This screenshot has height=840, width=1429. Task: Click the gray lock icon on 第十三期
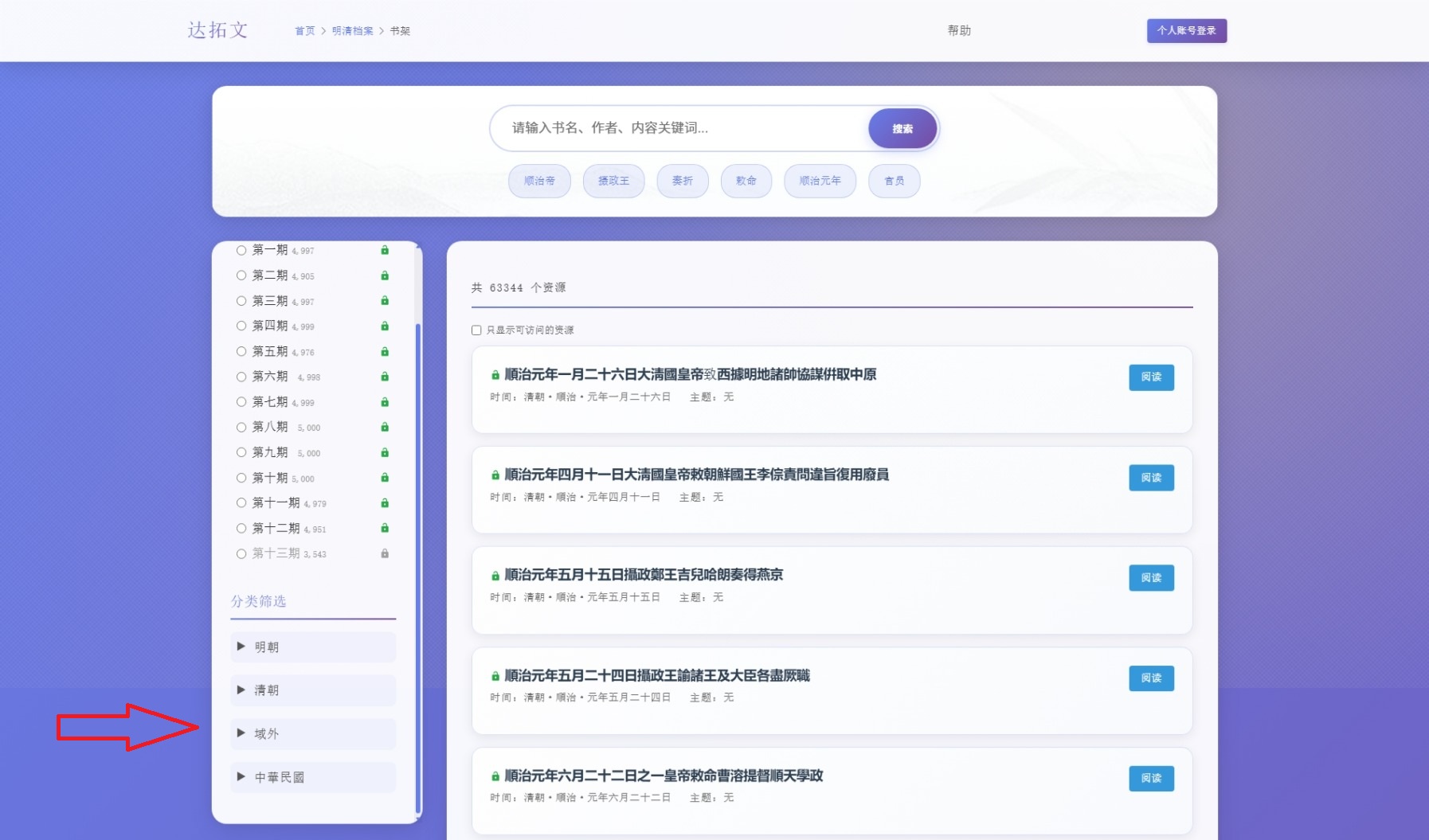[x=385, y=553]
